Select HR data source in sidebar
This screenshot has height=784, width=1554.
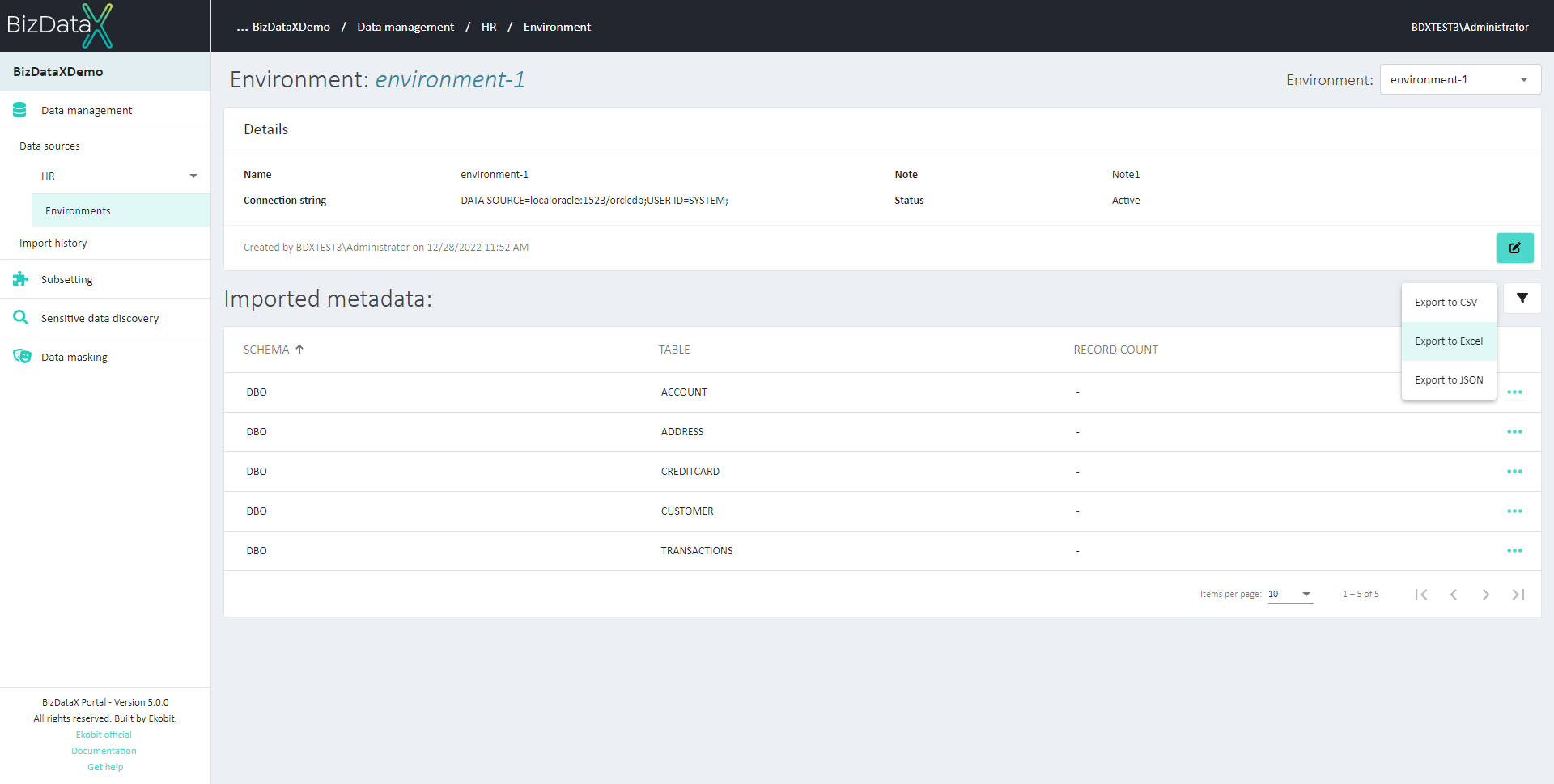point(49,176)
